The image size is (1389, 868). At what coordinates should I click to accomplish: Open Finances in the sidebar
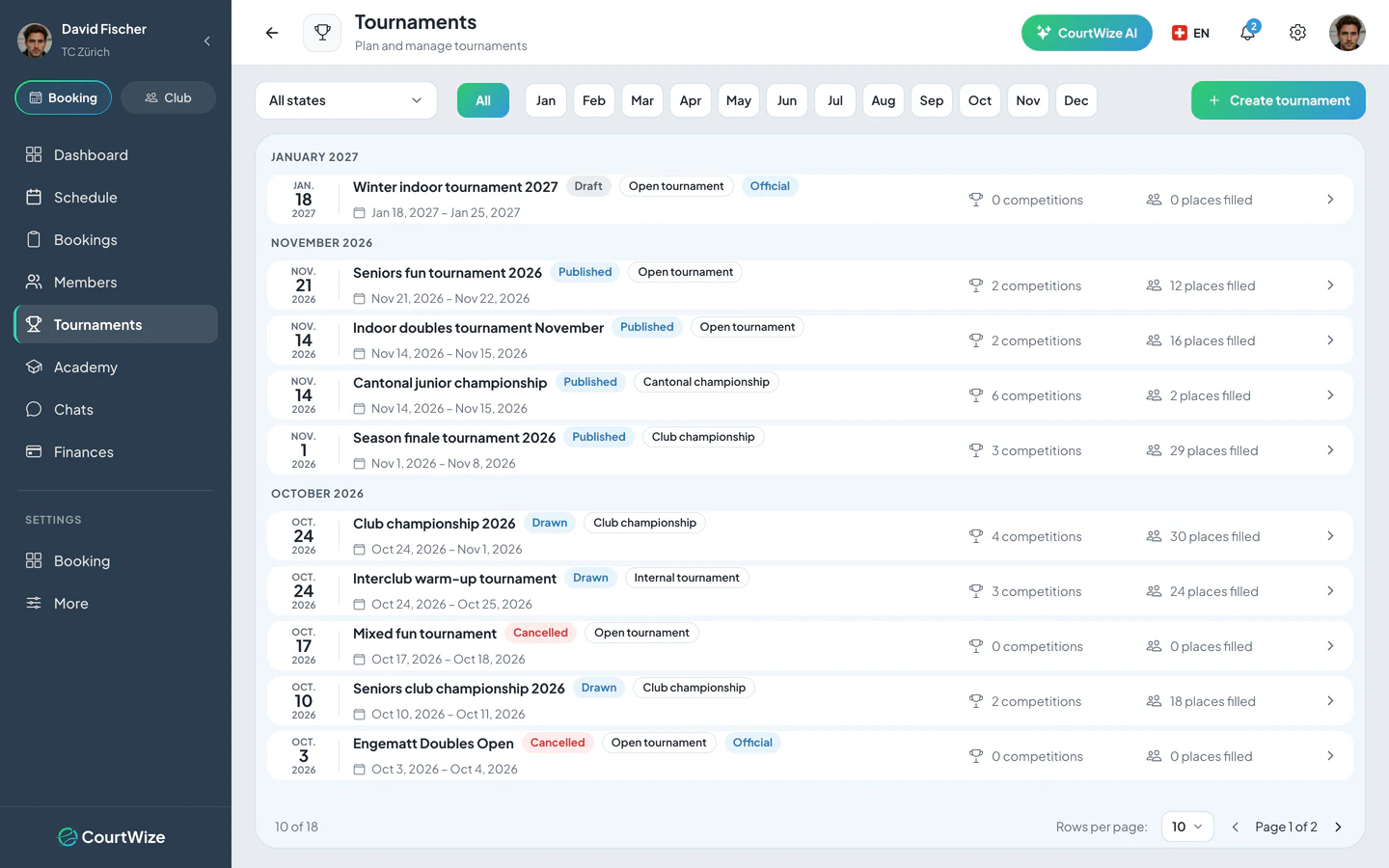pyautogui.click(x=116, y=452)
